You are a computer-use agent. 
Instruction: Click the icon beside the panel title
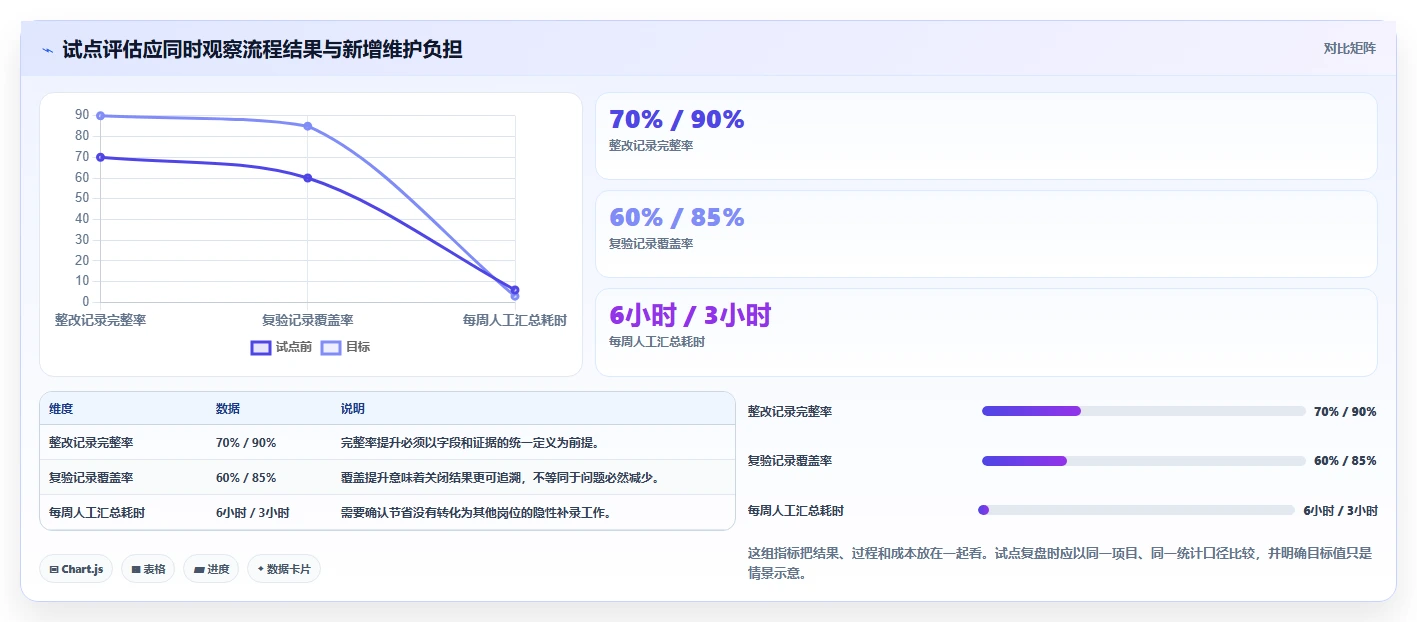point(47,50)
